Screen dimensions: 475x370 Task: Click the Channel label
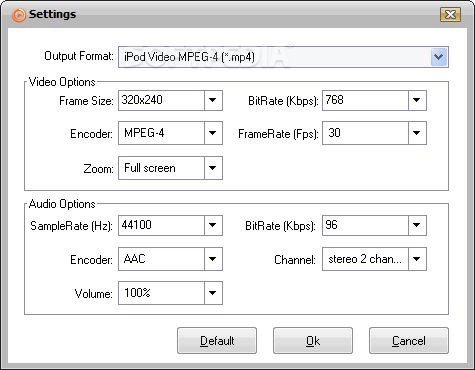295,260
